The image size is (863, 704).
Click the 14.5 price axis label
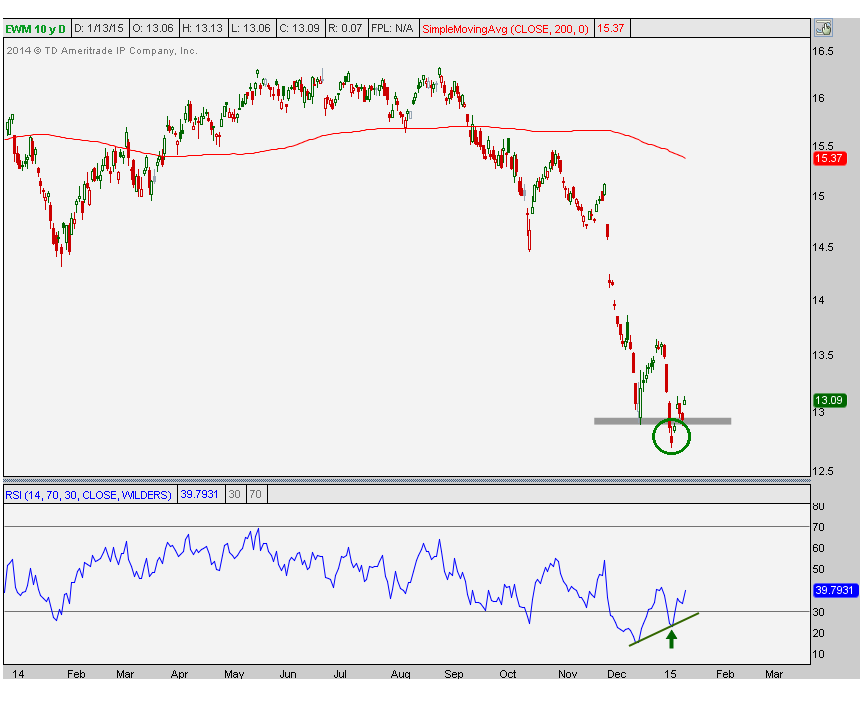[x=822, y=247]
